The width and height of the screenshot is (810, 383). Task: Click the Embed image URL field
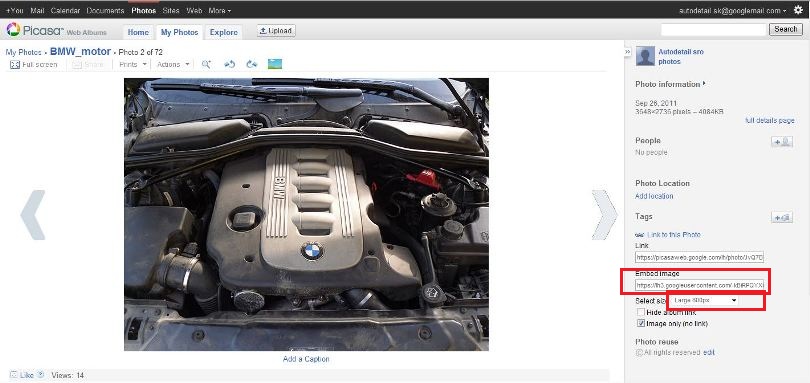(x=699, y=285)
